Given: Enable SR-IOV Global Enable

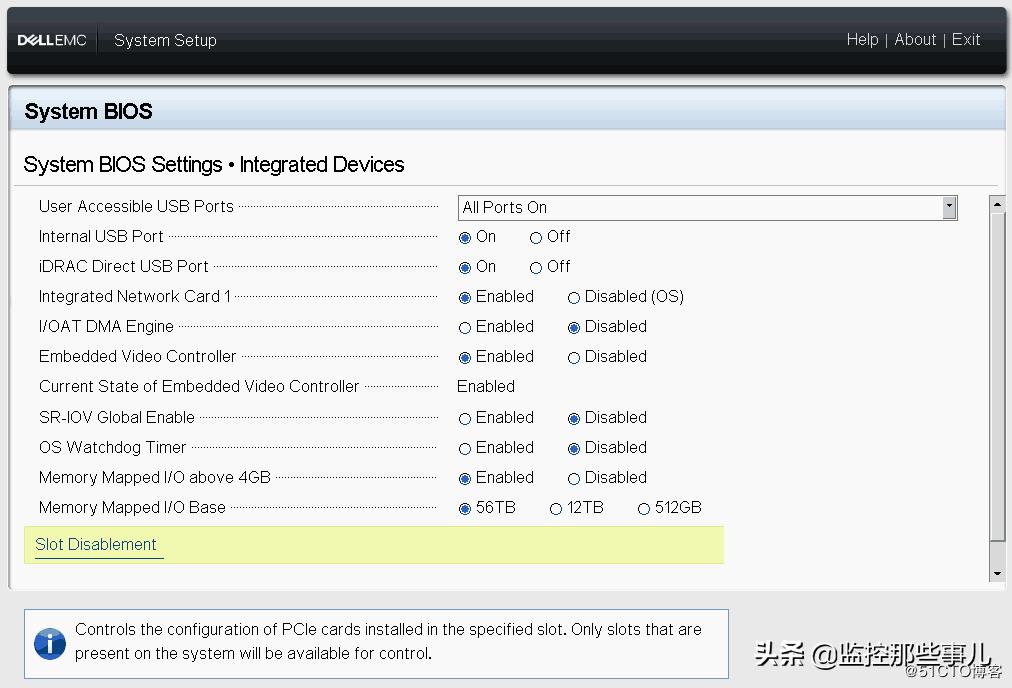Looking at the screenshot, I should pyautogui.click(x=465, y=418).
